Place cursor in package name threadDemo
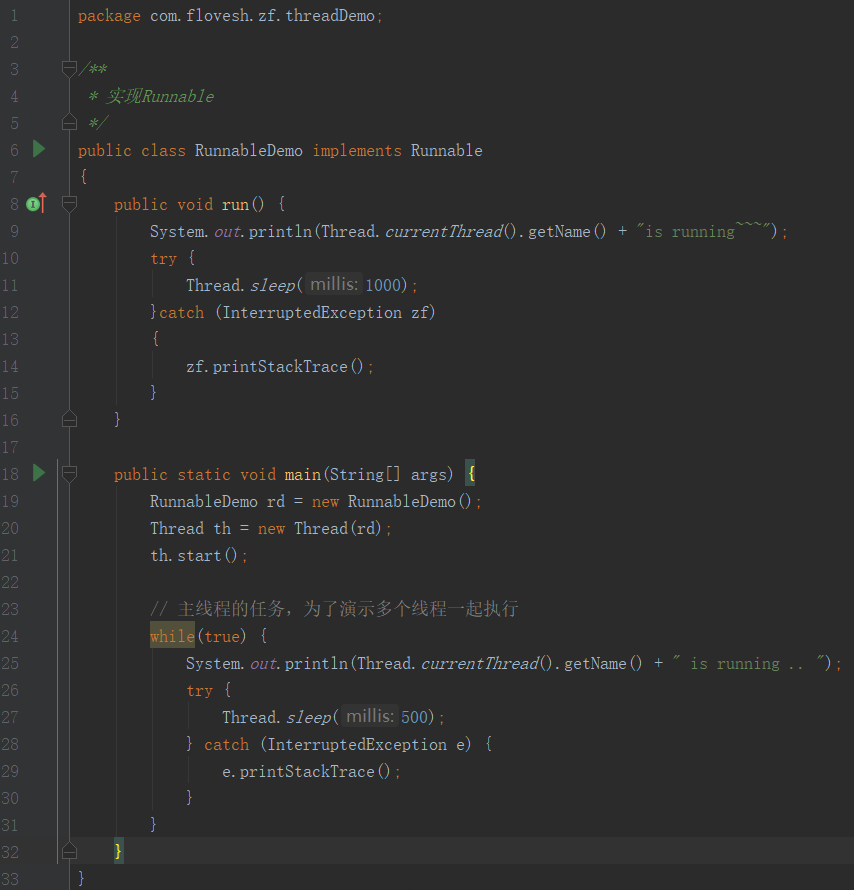This screenshot has height=890, width=854. pos(330,16)
